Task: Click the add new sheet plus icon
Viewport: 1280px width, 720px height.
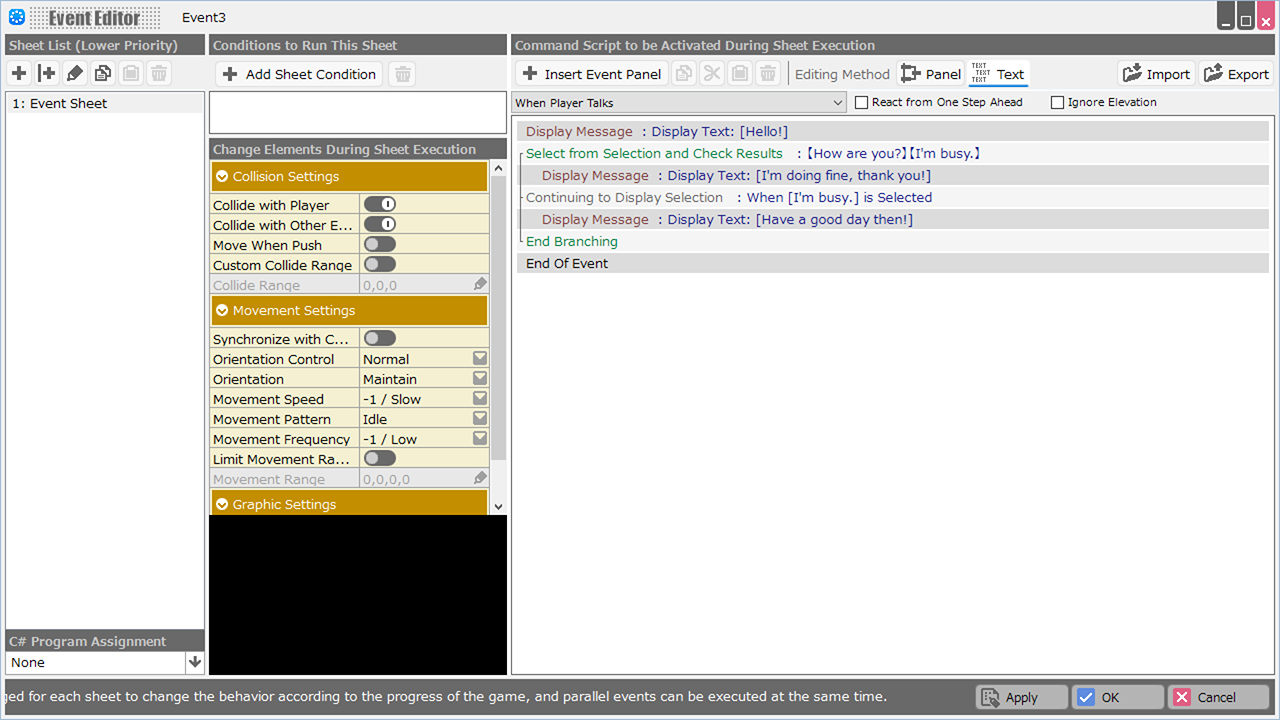Action: pos(19,73)
